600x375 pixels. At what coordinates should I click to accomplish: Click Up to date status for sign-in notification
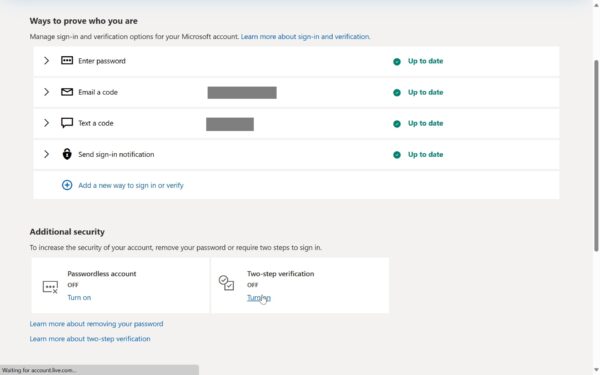pos(426,155)
